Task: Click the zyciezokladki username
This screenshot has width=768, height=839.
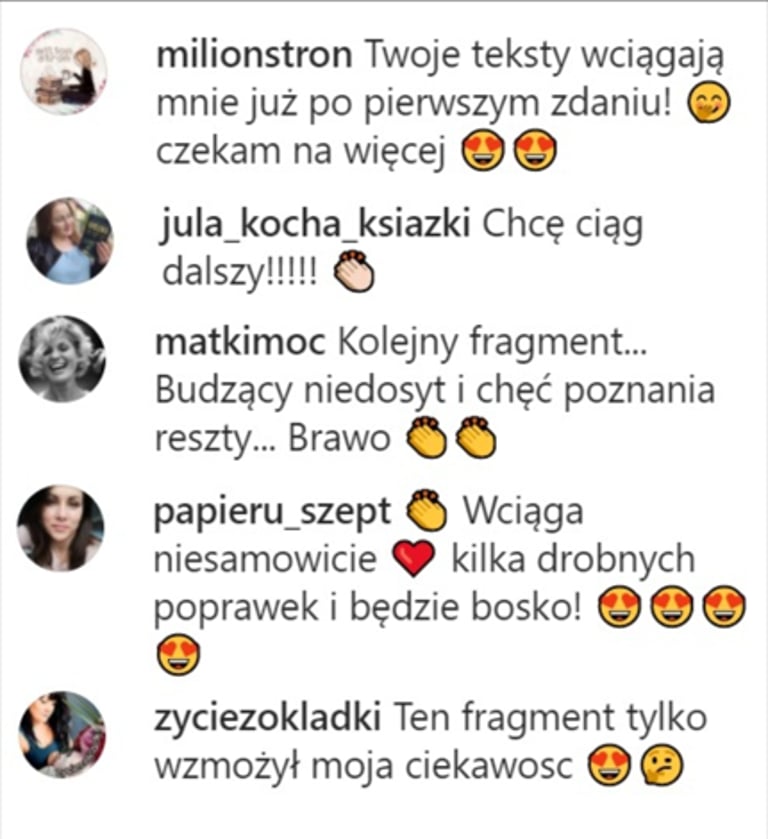Action: (x=268, y=718)
